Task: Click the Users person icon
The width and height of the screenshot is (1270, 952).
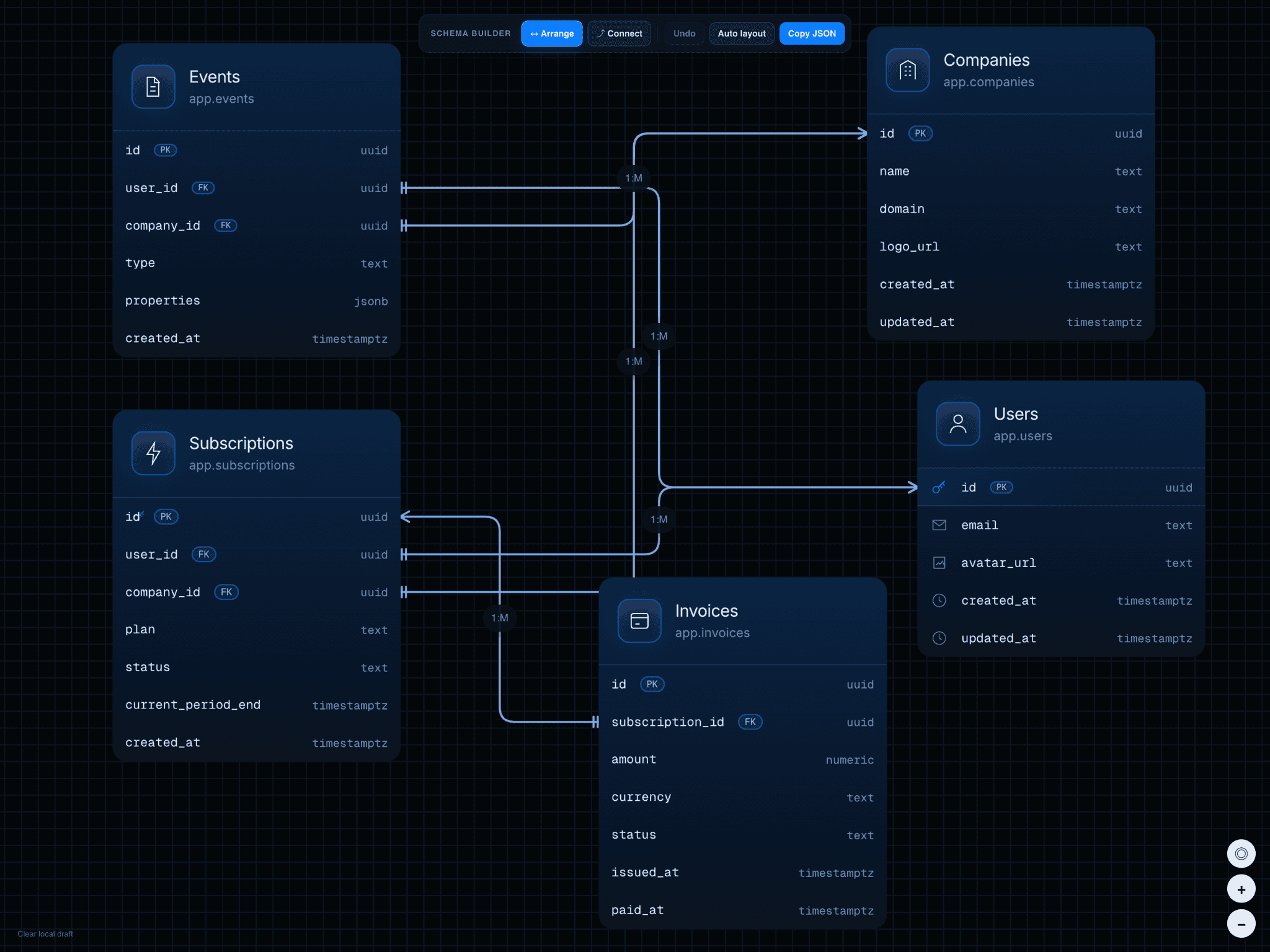Action: 957,424
